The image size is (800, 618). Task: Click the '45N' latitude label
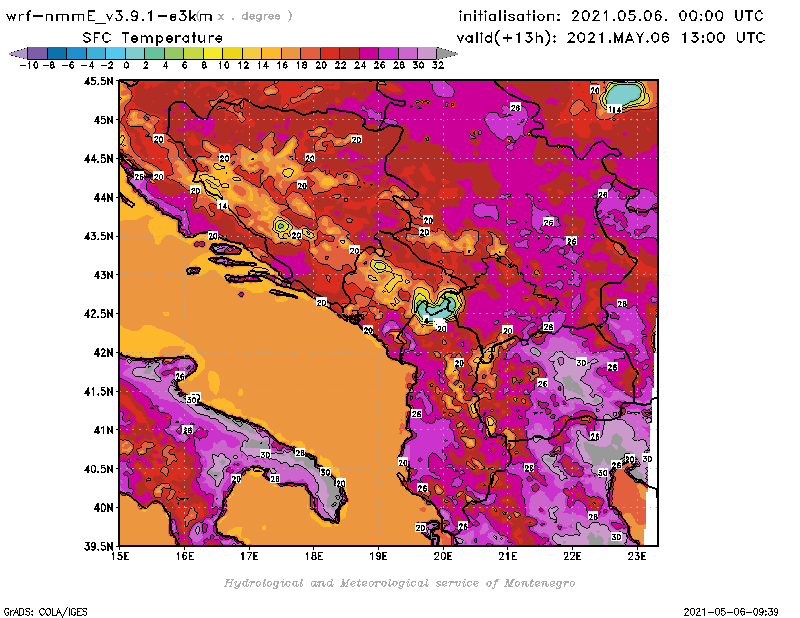click(x=103, y=120)
